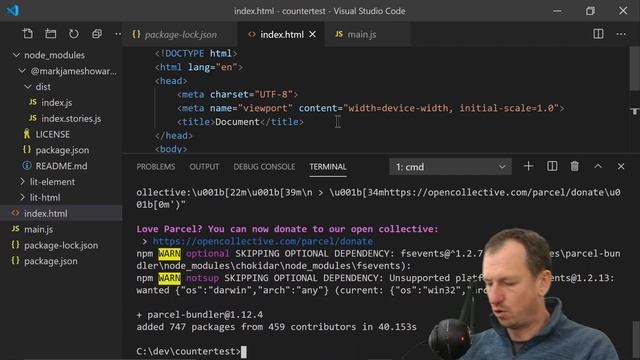Open the OUTPUT panel tab
640x360 pixels.
click(x=204, y=167)
